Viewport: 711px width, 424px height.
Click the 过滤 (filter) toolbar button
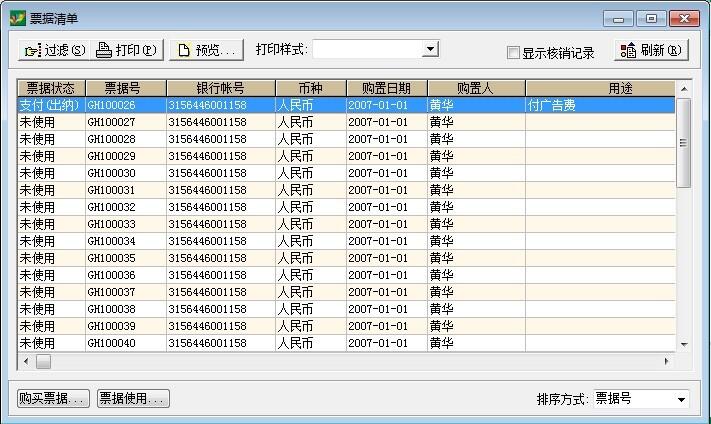click(x=54, y=50)
